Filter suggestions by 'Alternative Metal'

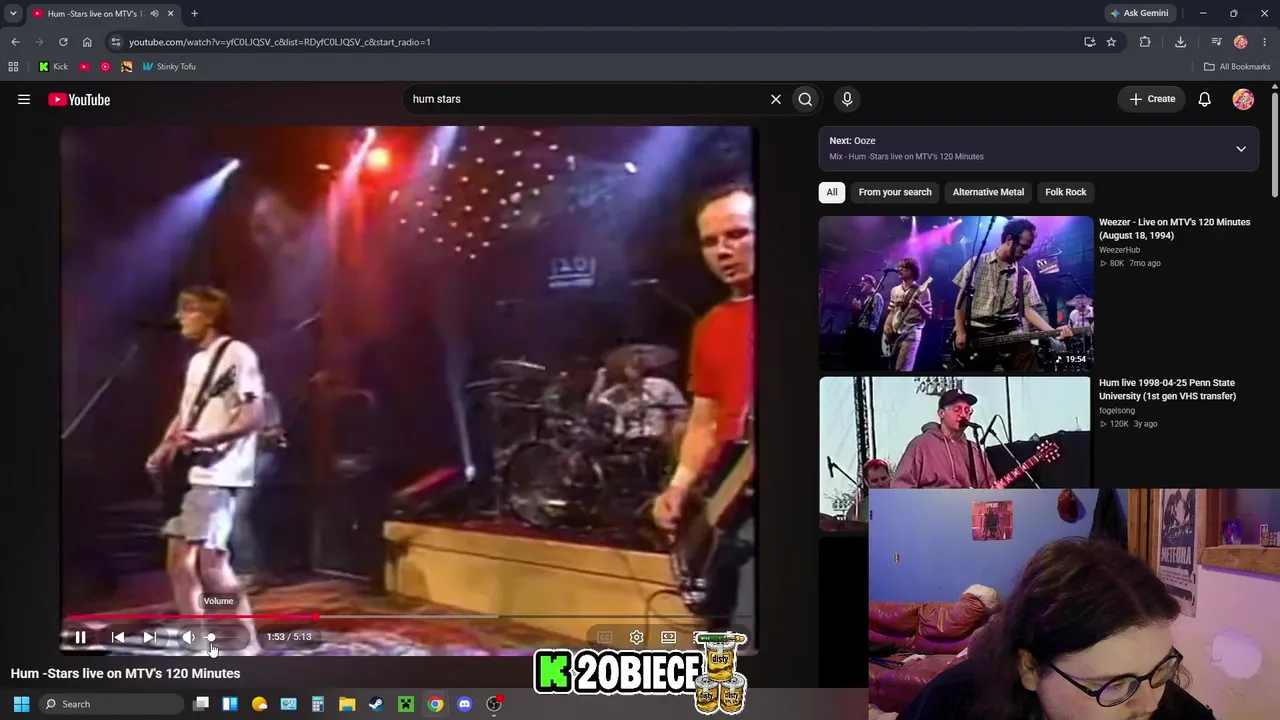coord(988,192)
